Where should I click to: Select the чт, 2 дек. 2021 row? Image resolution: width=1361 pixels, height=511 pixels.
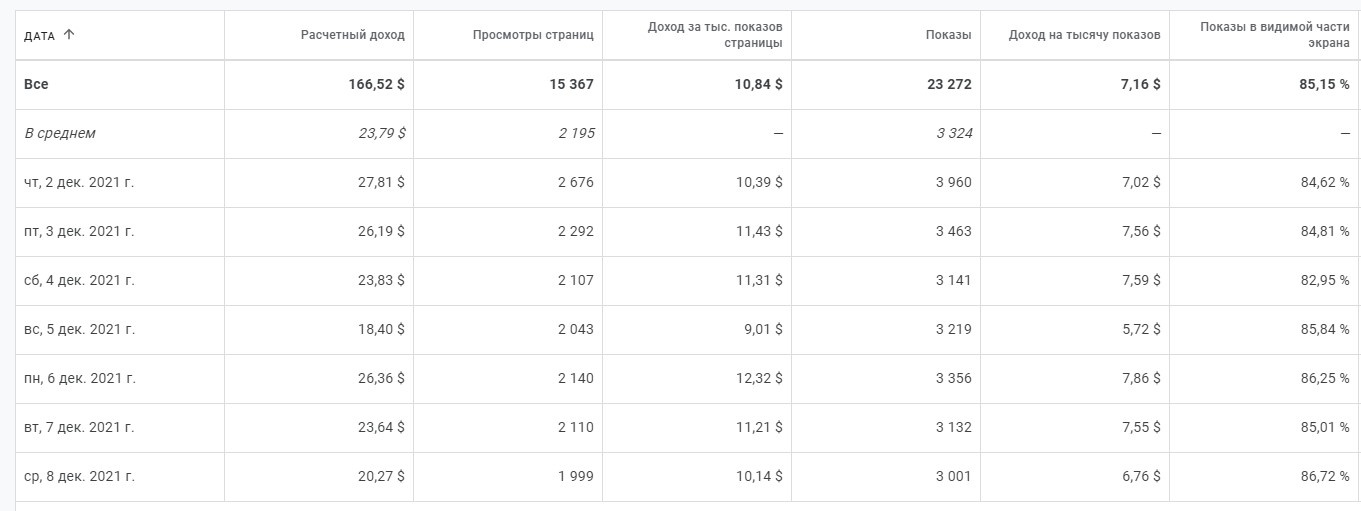tap(79, 182)
